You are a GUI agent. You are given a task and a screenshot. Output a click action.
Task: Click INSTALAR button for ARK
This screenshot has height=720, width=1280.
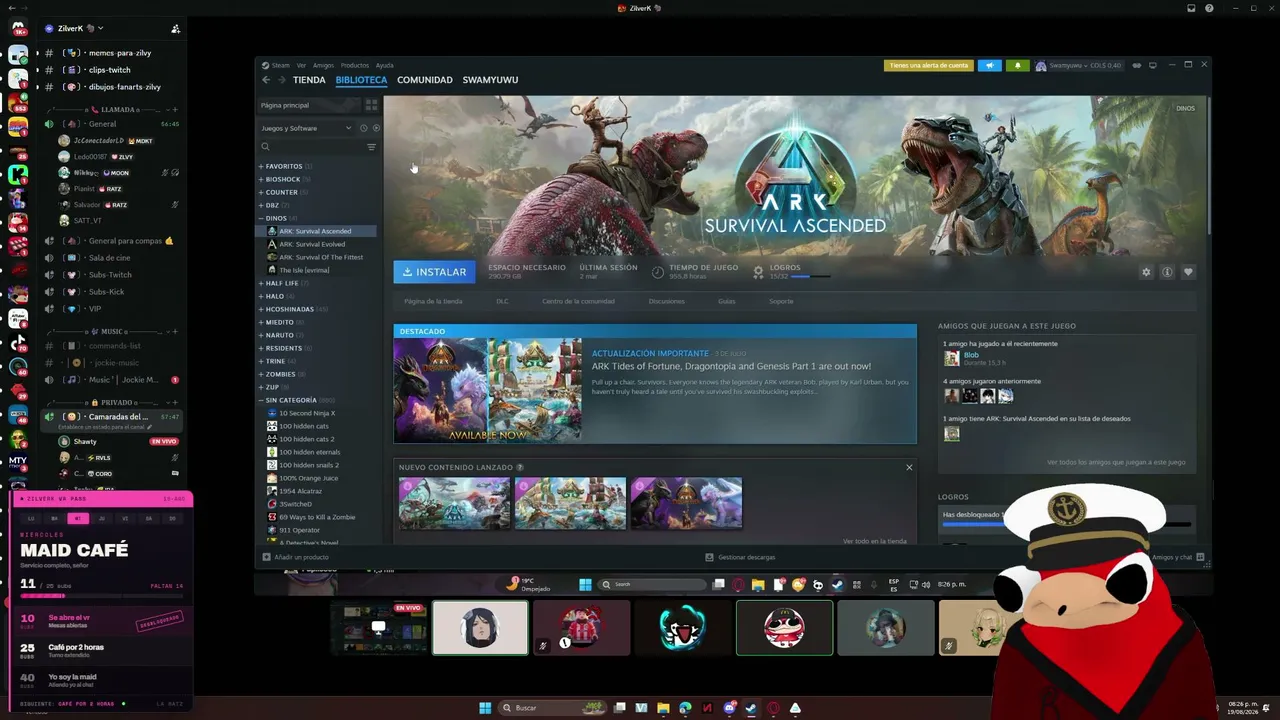[x=434, y=272]
